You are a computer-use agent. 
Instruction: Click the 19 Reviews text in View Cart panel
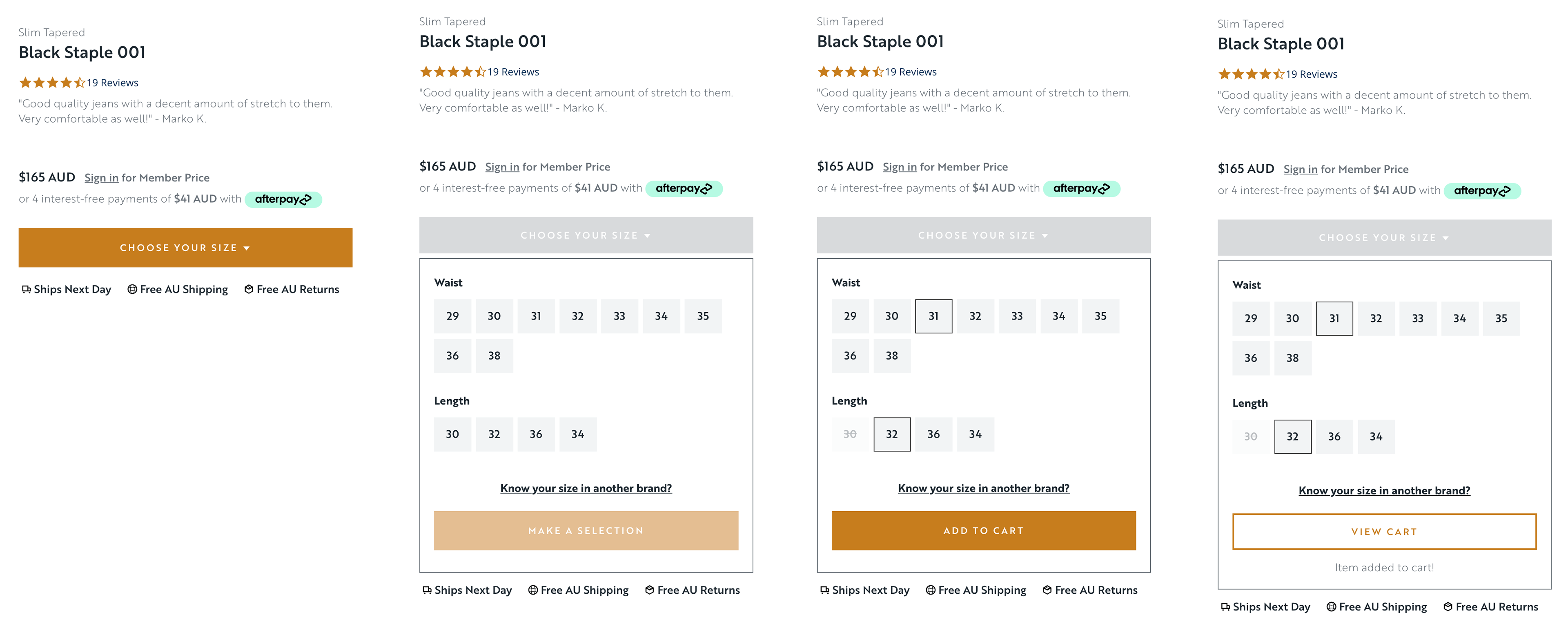(x=1311, y=74)
